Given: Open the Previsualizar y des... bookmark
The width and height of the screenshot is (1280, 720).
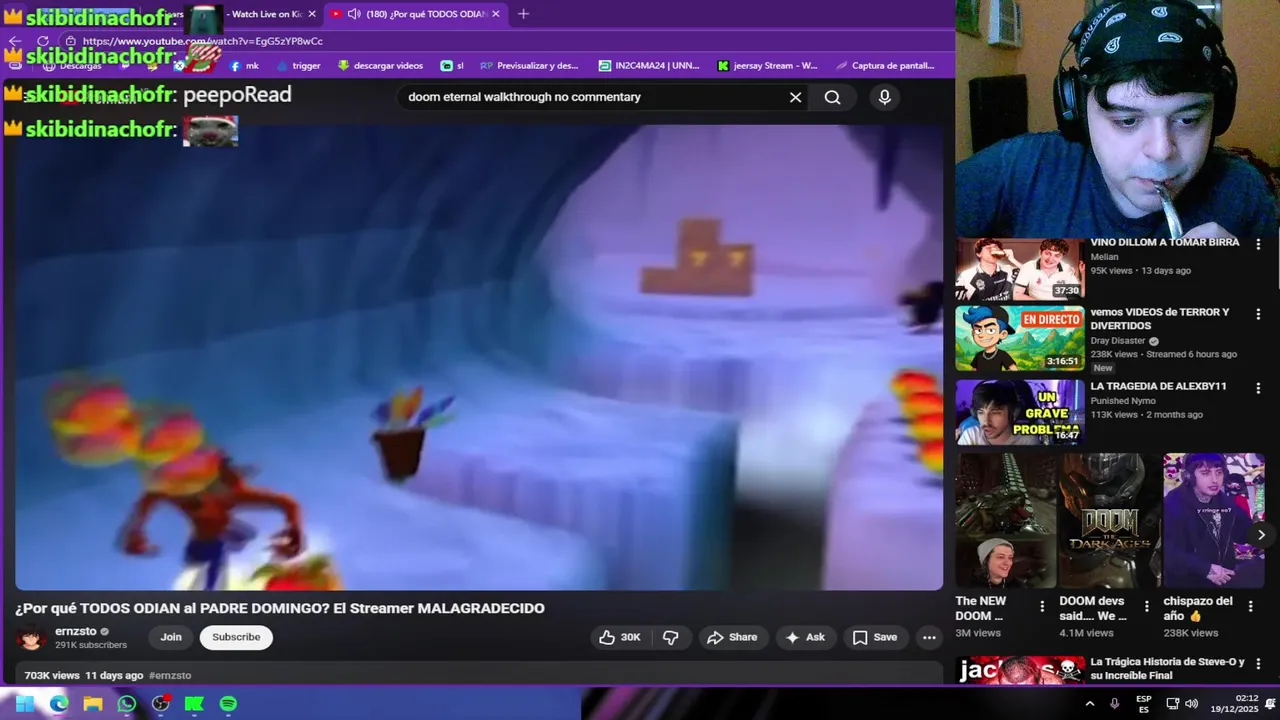Looking at the screenshot, I should pos(529,66).
